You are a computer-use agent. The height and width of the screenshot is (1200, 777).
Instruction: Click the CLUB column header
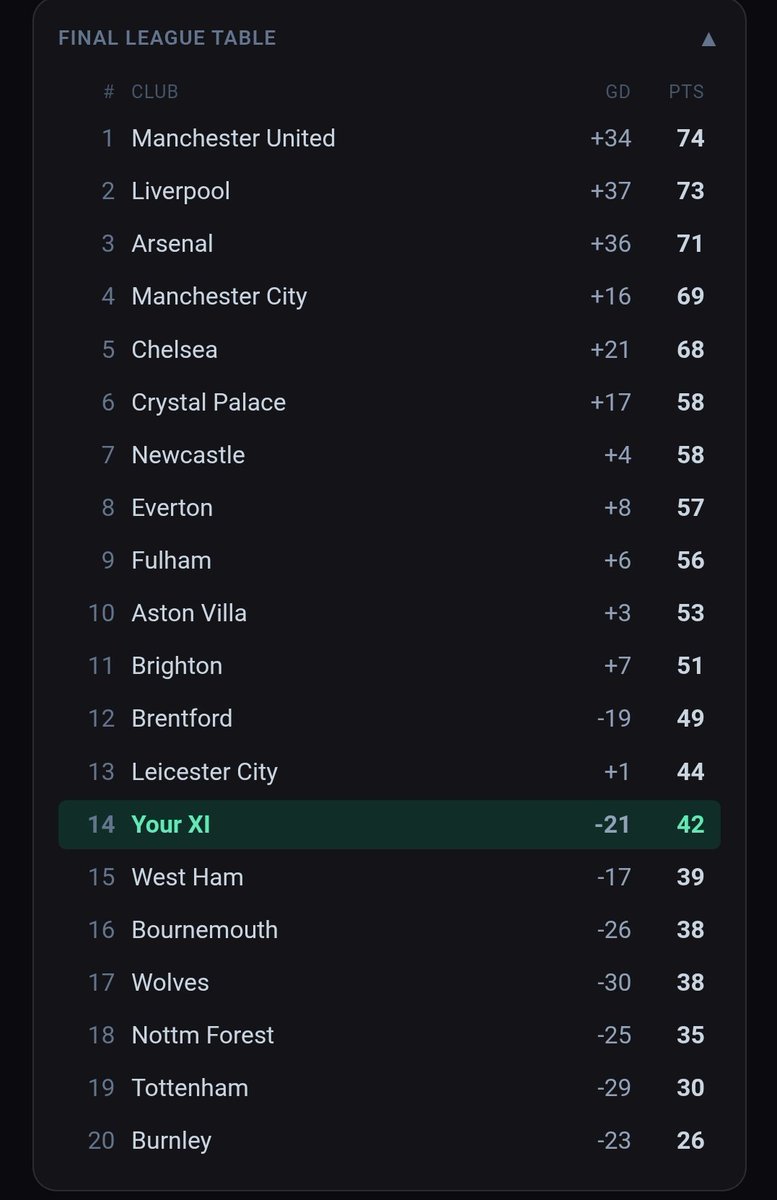[x=155, y=91]
